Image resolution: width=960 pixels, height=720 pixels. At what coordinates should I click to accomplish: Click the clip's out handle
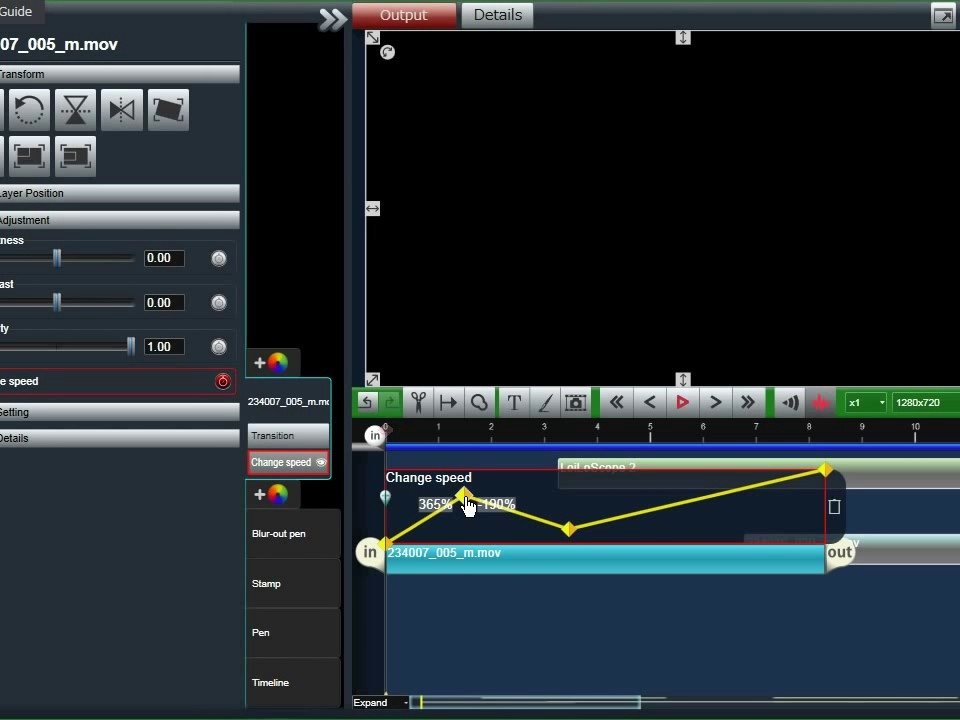[x=839, y=553]
